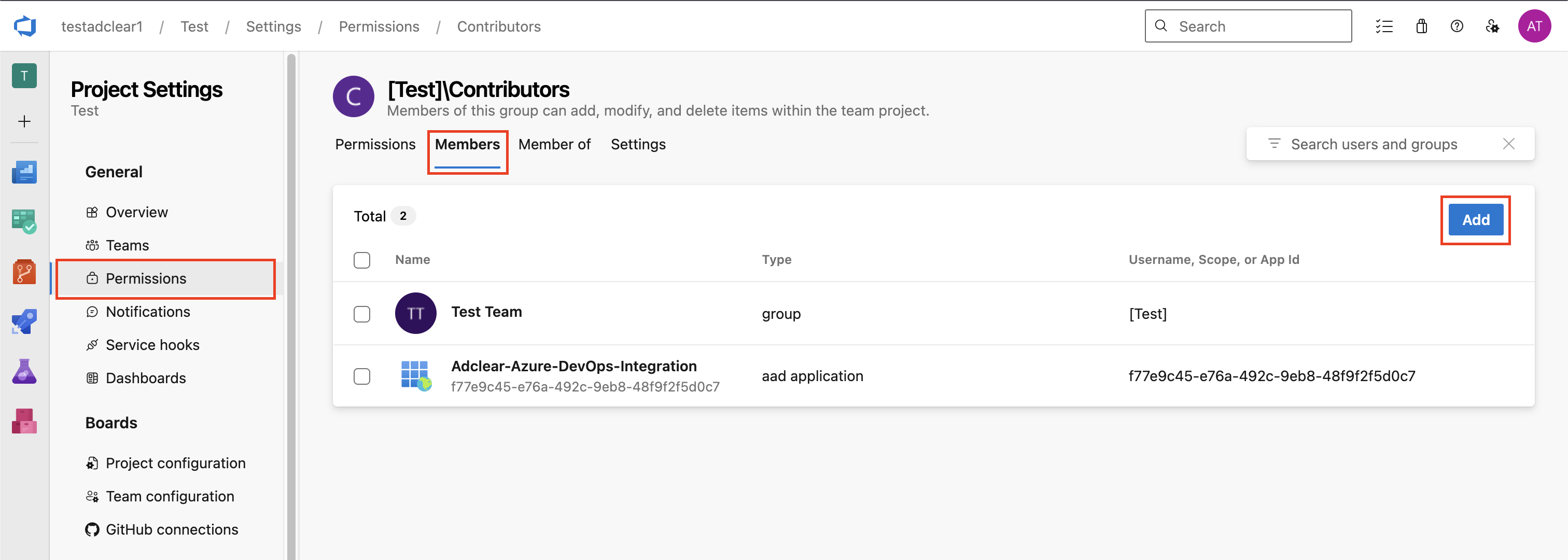Open Repos from the left sidebar

[x=24, y=272]
